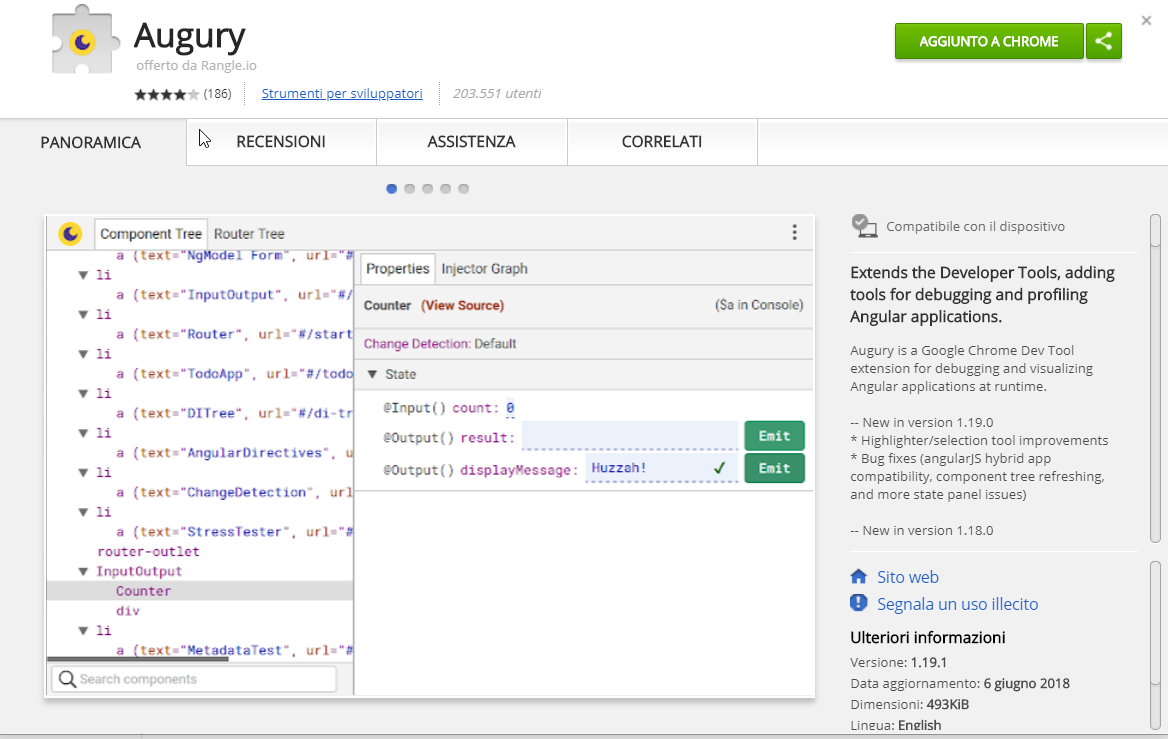Click the count input value 0
1168x739 pixels.
[510, 407]
